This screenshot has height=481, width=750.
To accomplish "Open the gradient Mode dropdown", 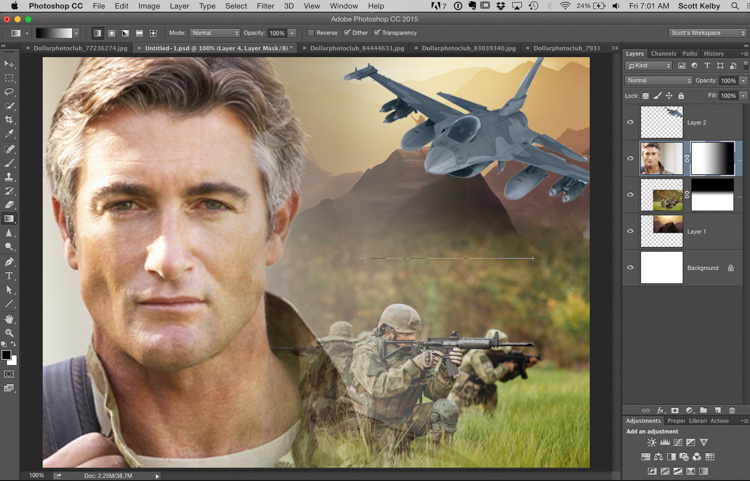I will pos(215,33).
